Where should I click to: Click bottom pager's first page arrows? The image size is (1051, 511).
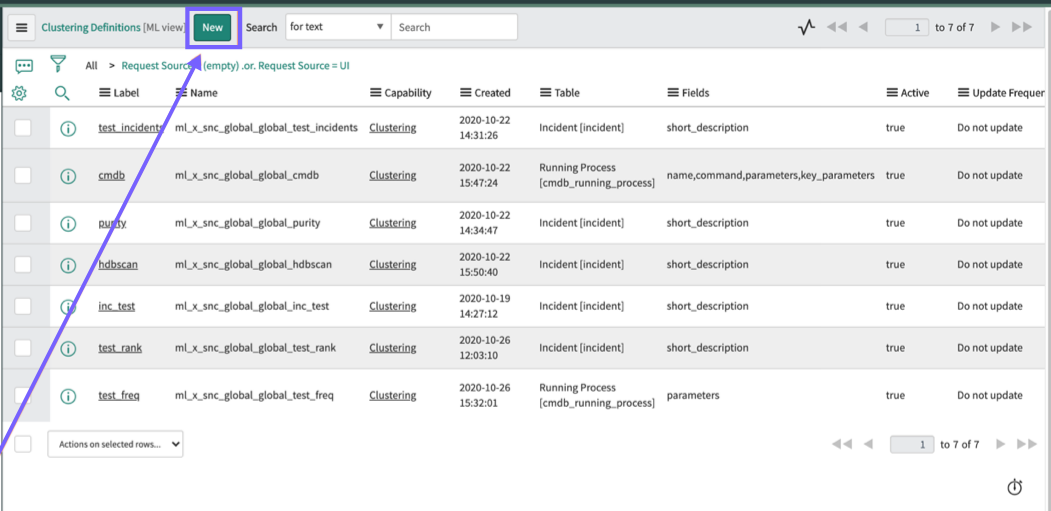842,444
